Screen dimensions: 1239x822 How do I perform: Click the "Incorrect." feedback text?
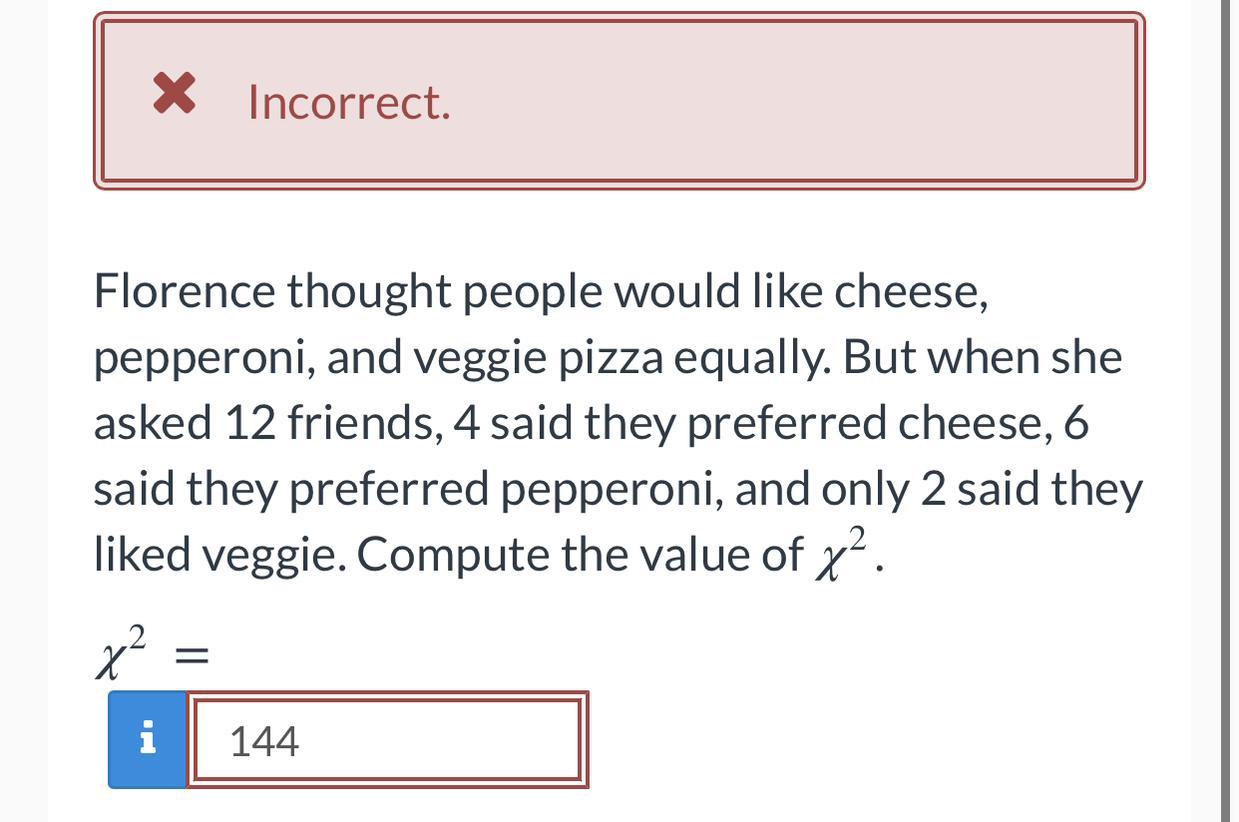pyautogui.click(x=349, y=102)
